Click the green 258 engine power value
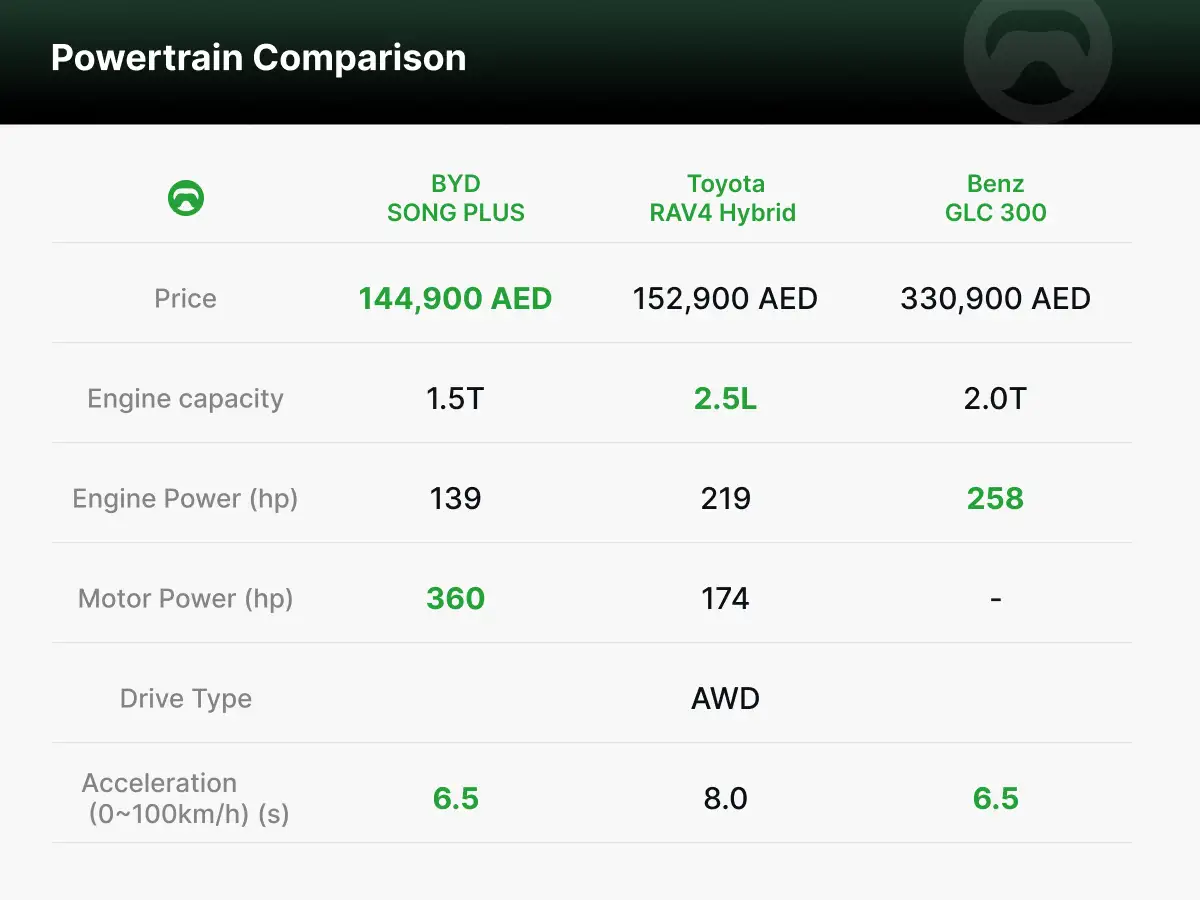1200x900 pixels. coord(995,498)
